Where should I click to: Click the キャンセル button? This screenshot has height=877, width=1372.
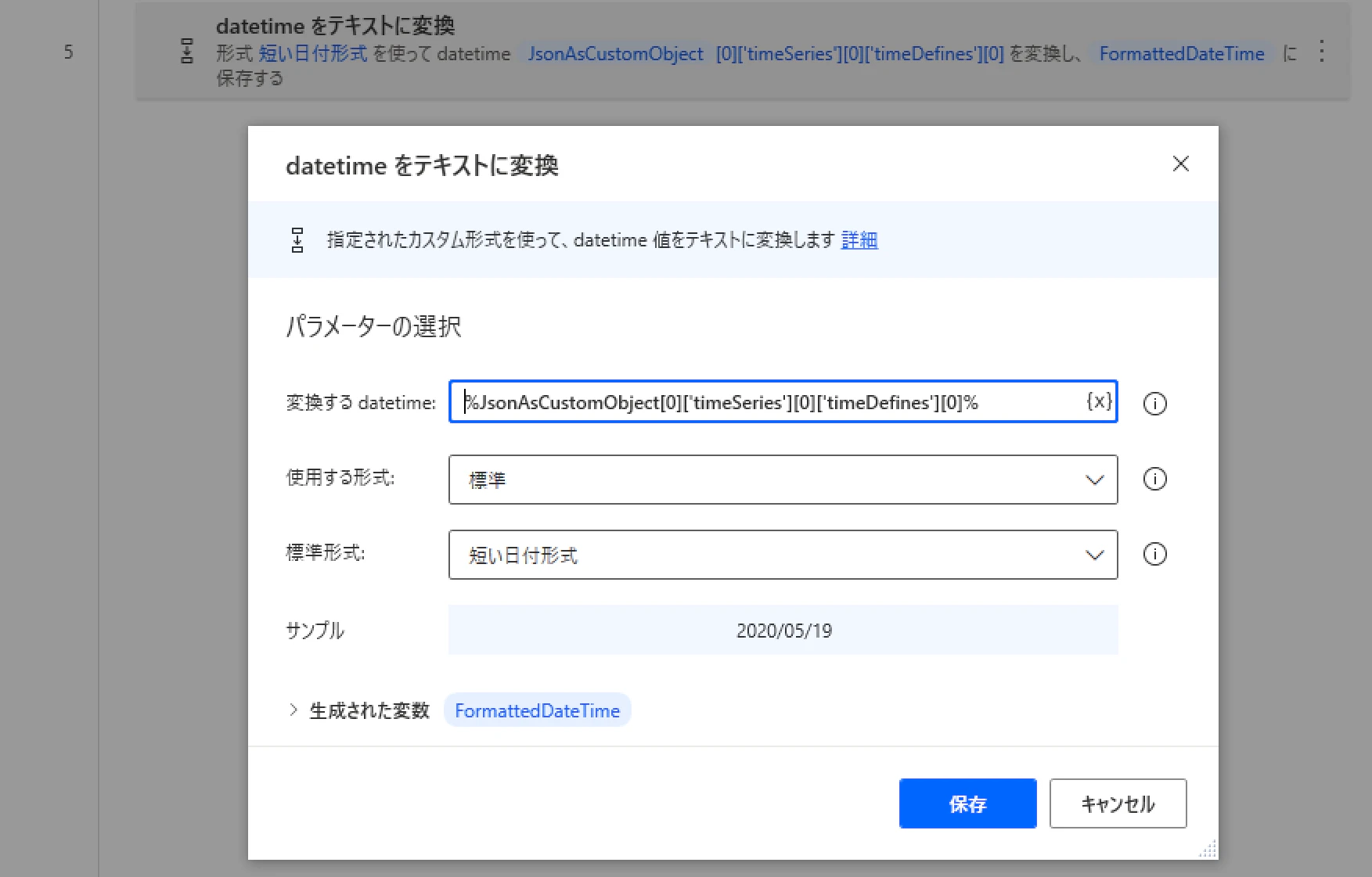click(1118, 803)
